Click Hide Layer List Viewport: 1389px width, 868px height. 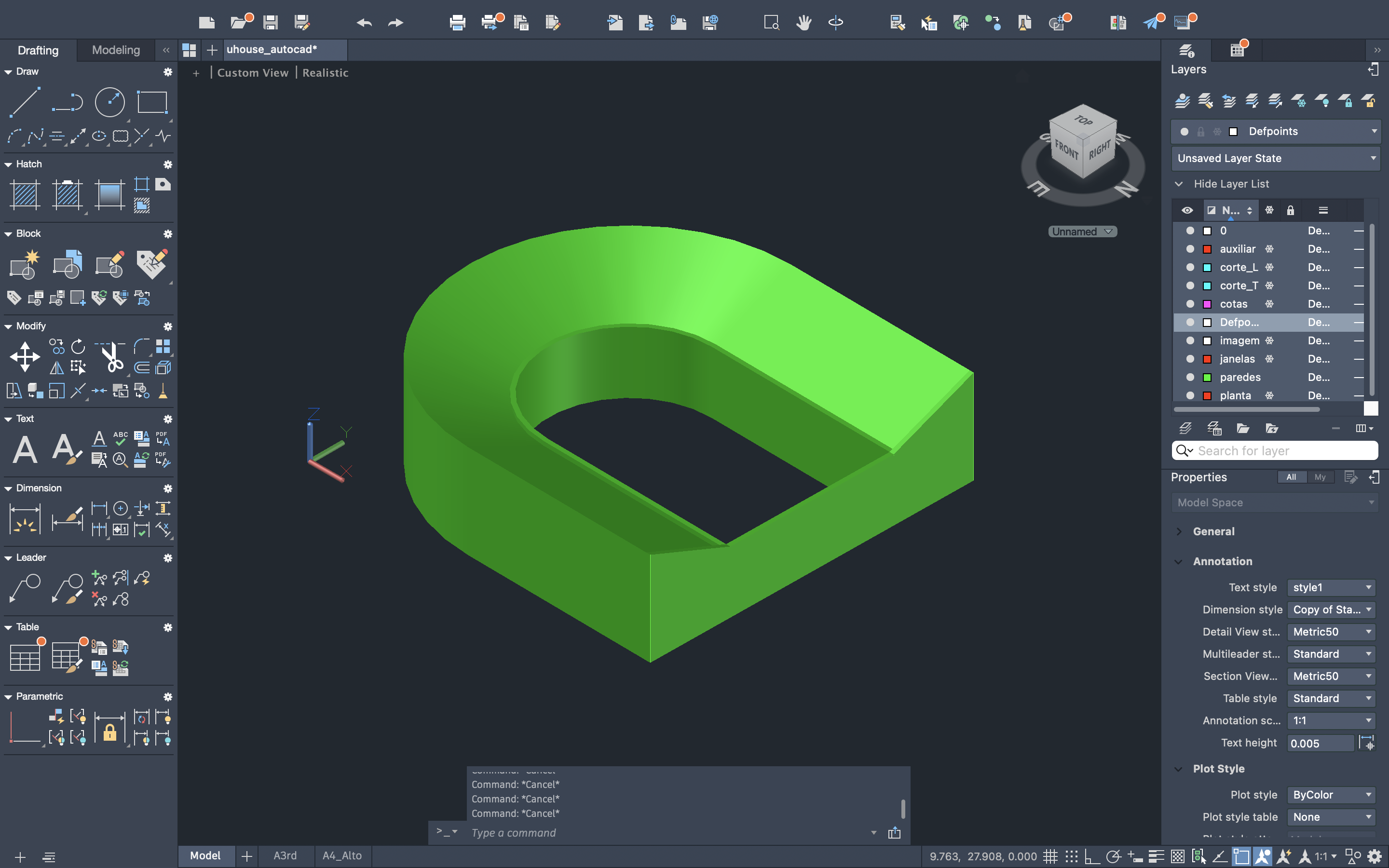(1231, 184)
